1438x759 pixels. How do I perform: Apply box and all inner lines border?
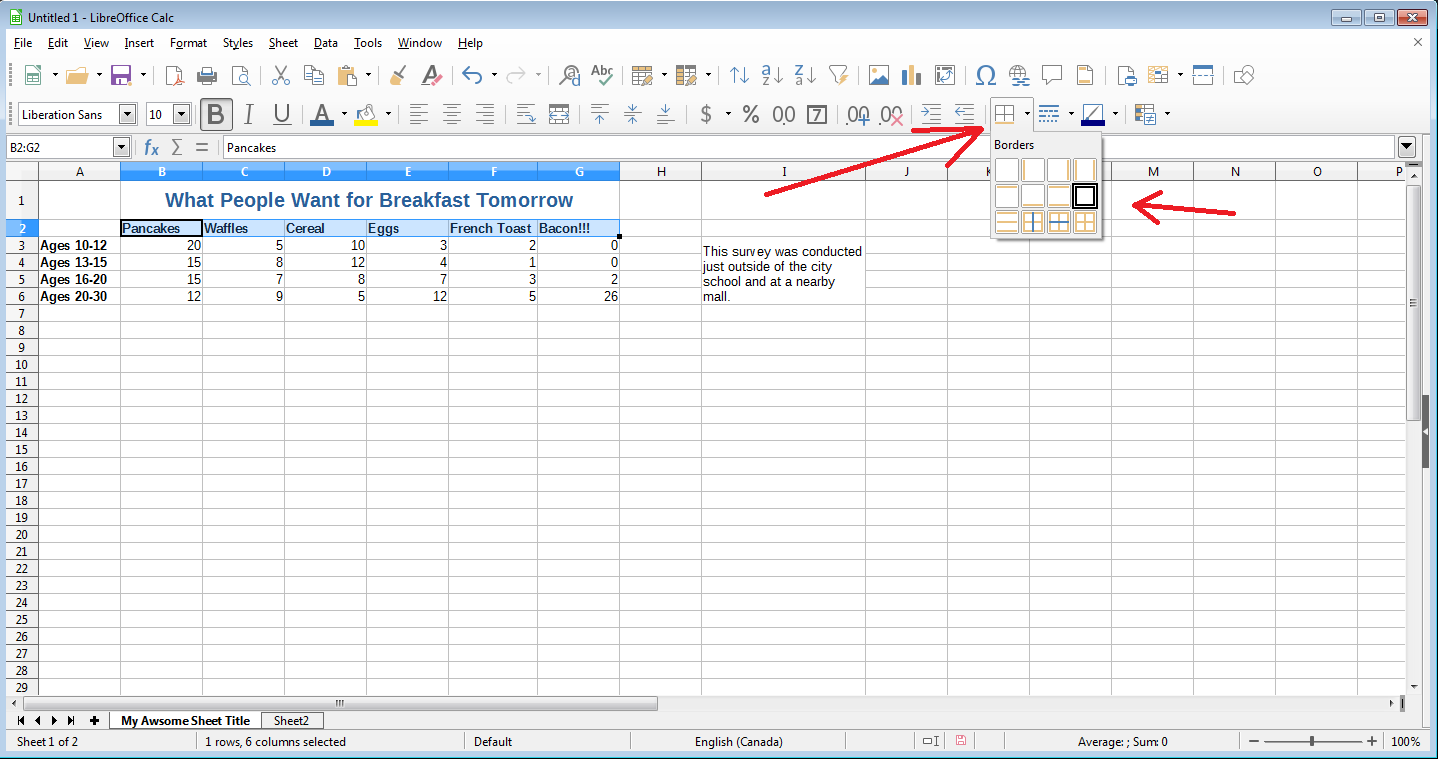1085,222
